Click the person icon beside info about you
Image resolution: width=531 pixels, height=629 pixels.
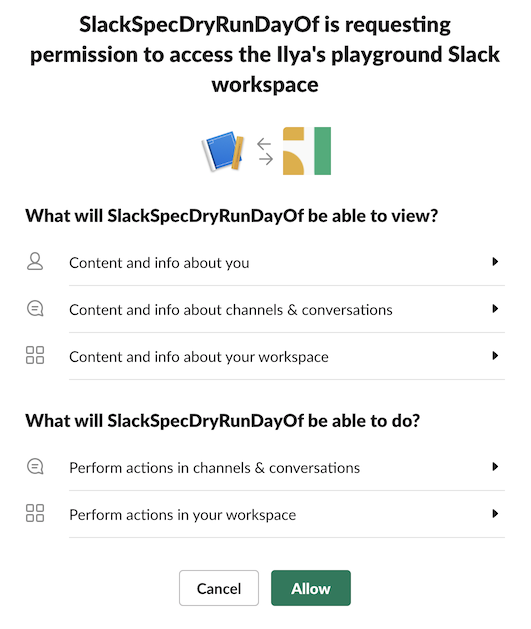(35, 262)
